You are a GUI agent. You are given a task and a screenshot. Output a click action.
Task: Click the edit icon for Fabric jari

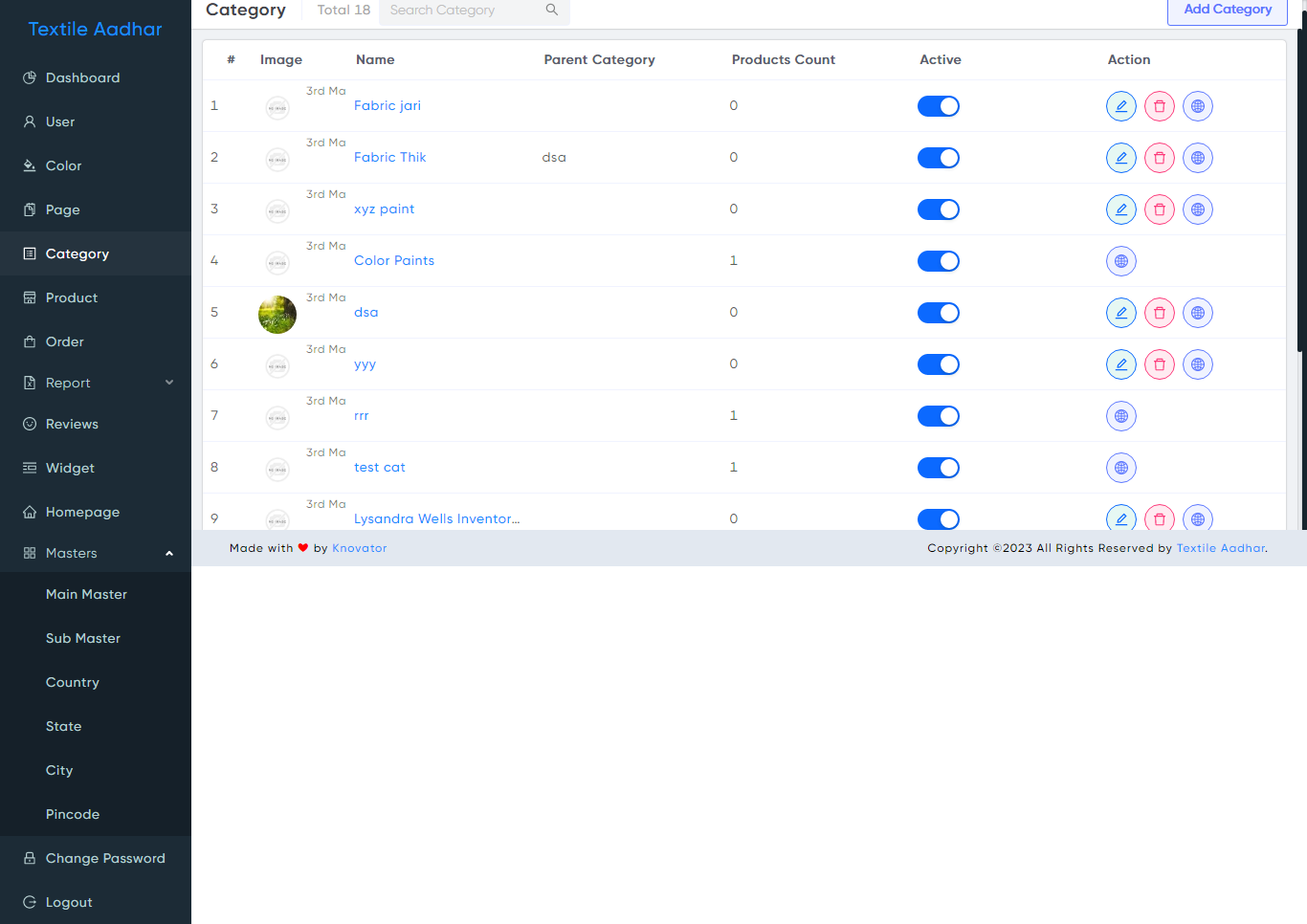tap(1120, 106)
